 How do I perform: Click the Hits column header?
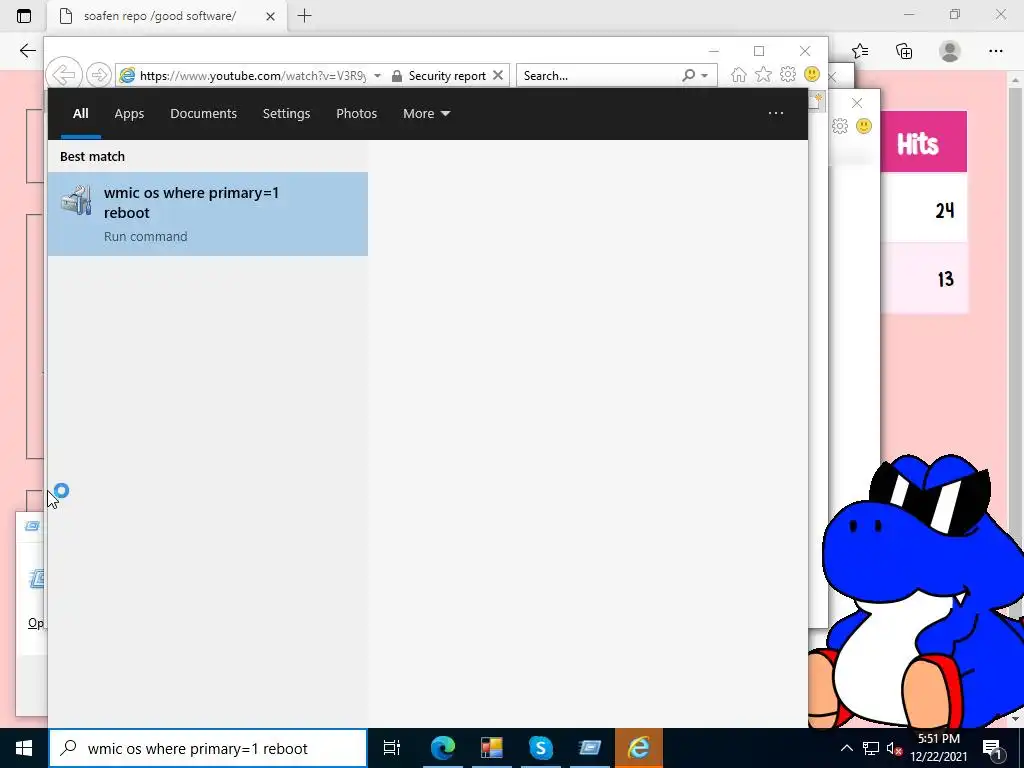tap(918, 144)
